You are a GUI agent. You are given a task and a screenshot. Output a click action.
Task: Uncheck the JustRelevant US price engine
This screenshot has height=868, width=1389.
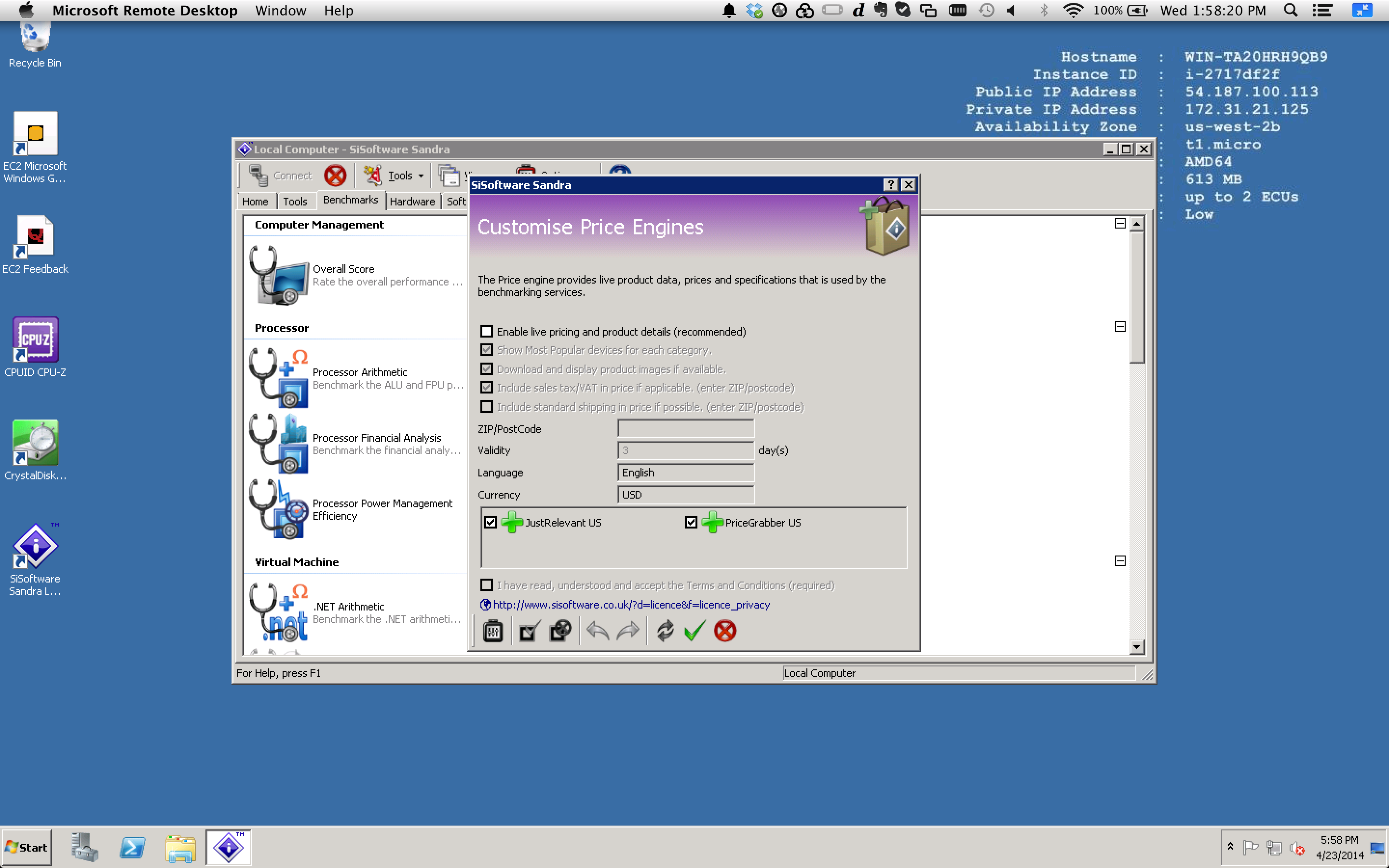point(490,522)
